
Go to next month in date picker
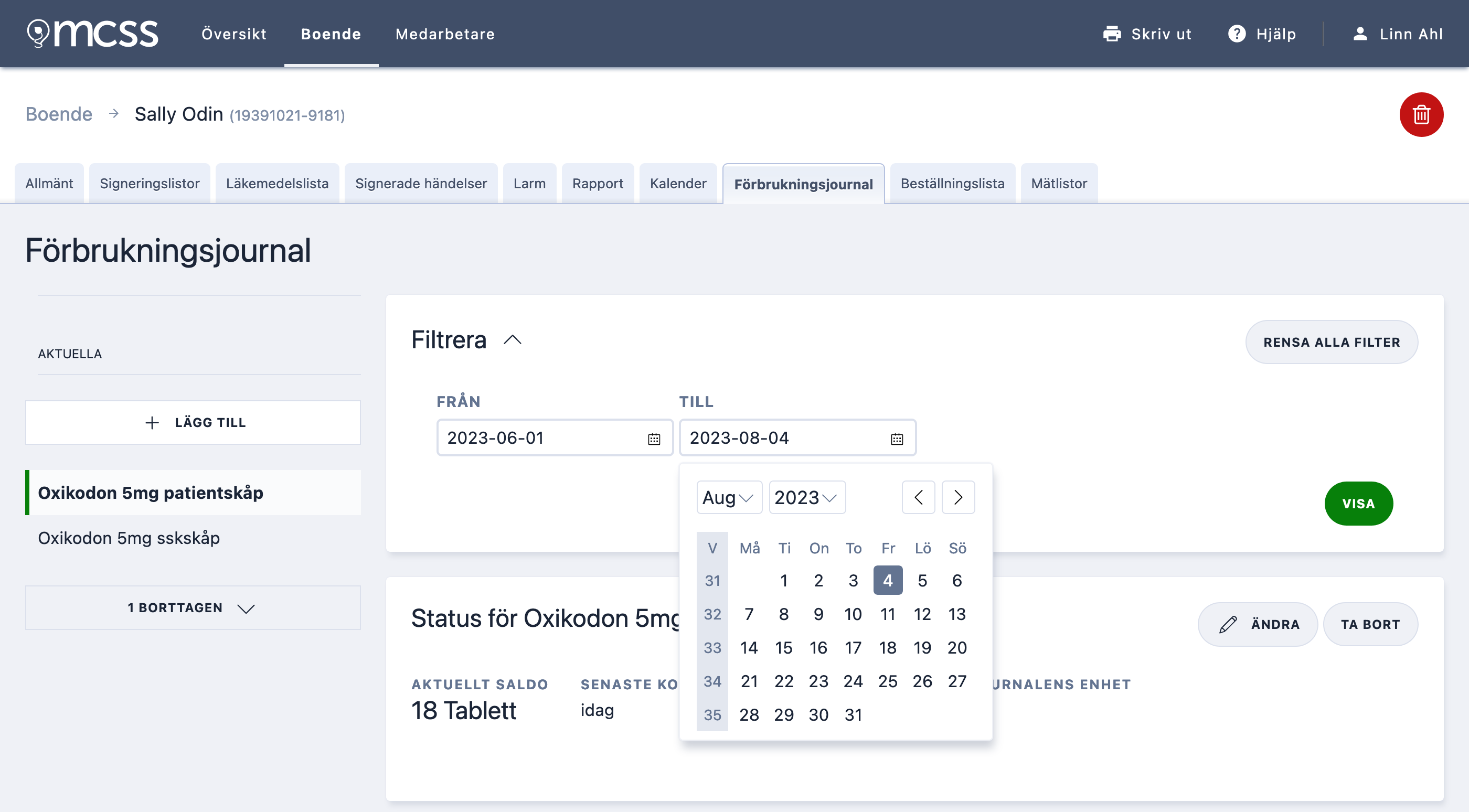pos(957,497)
